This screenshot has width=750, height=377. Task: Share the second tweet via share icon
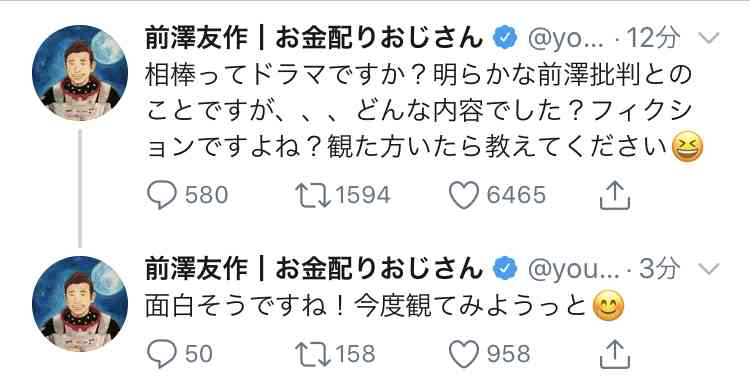tap(615, 354)
